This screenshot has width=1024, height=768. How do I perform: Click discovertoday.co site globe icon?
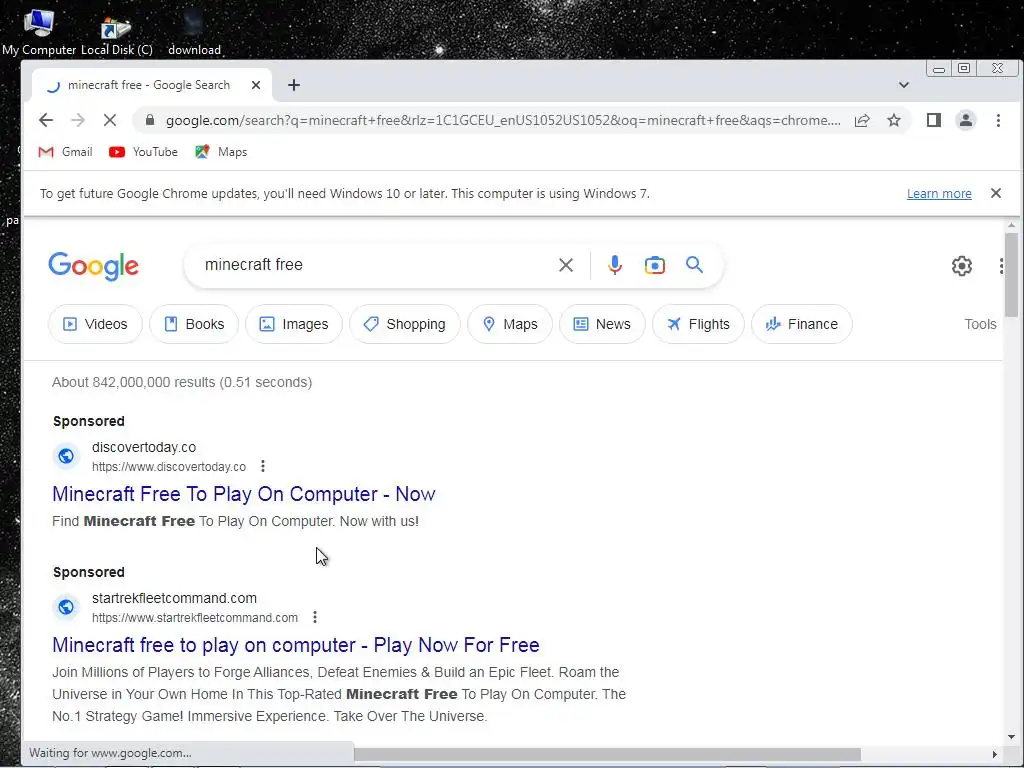66,456
